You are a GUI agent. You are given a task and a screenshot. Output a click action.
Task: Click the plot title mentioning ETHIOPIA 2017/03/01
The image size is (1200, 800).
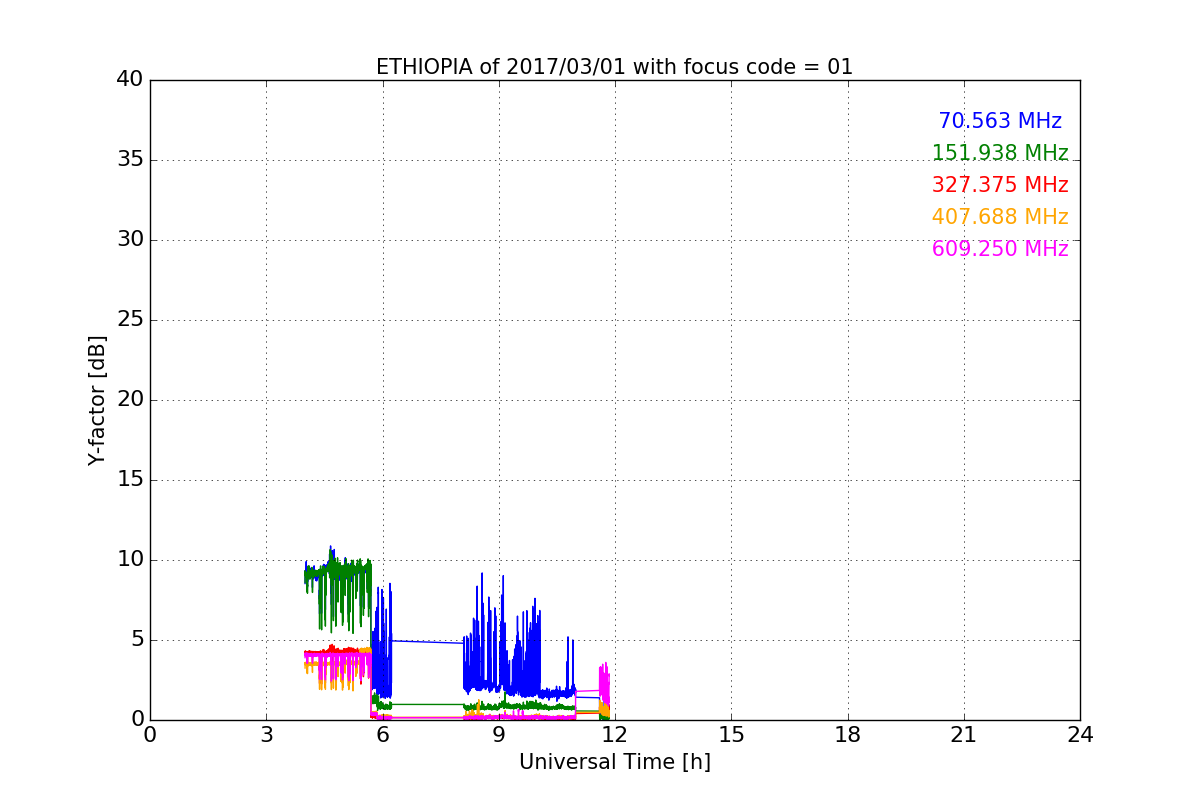[614, 67]
